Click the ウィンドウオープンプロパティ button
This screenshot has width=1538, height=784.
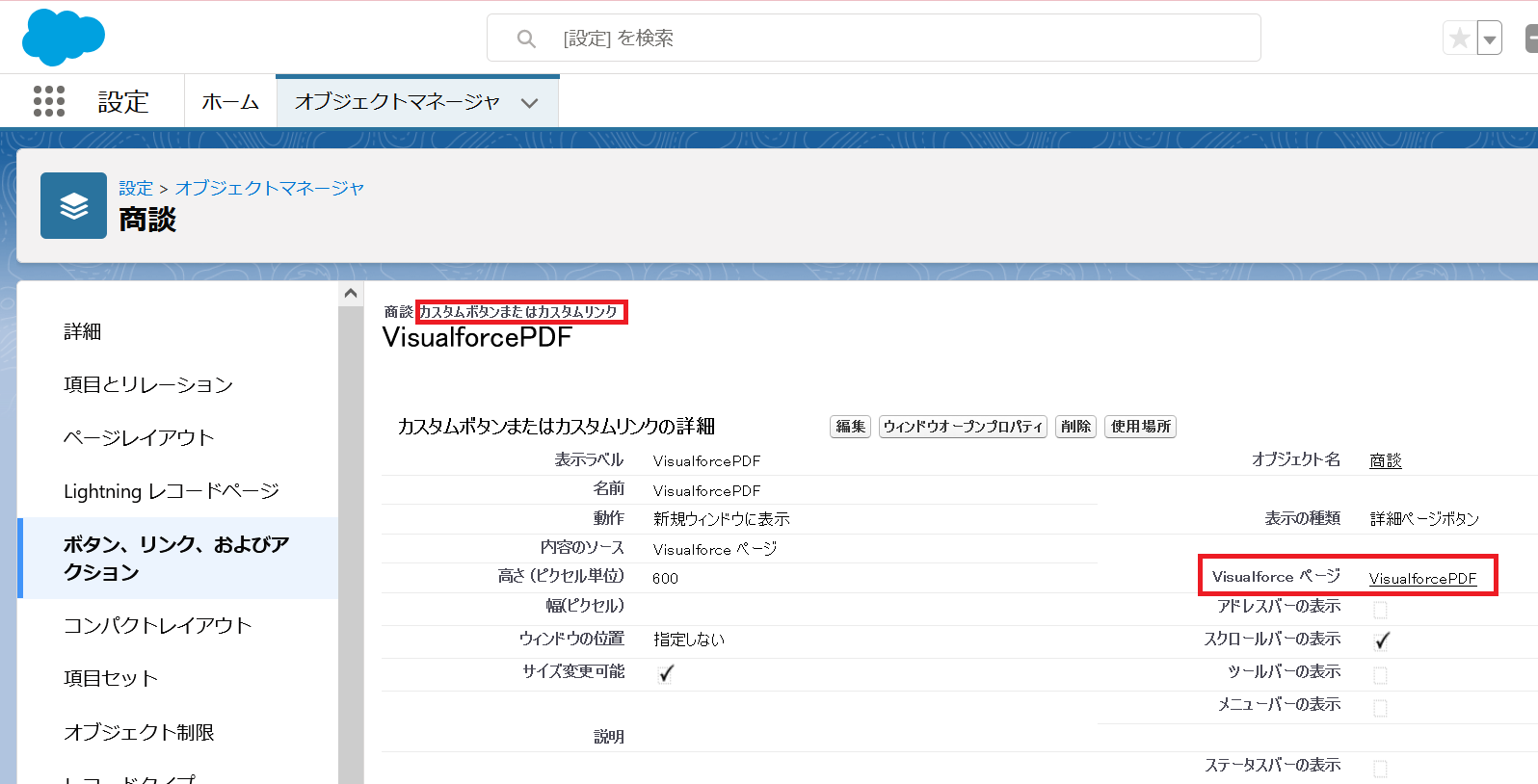tap(963, 427)
